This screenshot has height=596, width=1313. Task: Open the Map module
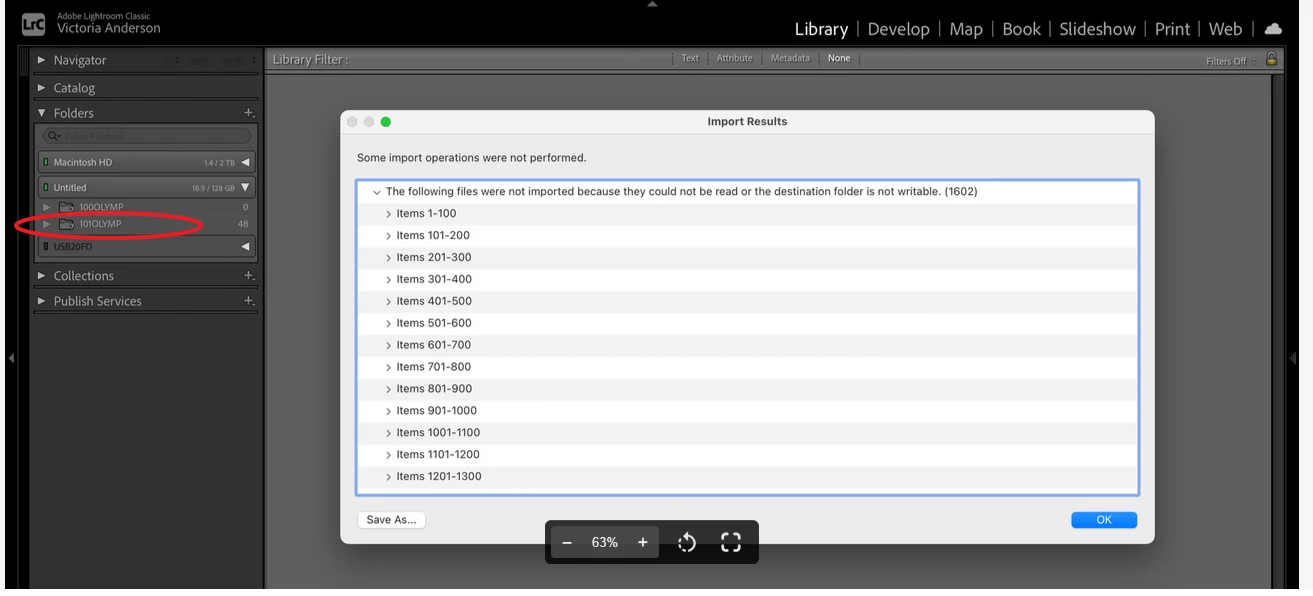click(x=966, y=29)
